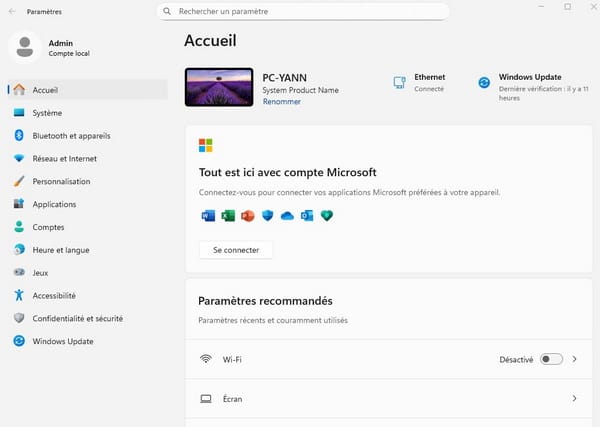Click the Paramètres recommandés heading
600x427 pixels.
click(x=265, y=301)
